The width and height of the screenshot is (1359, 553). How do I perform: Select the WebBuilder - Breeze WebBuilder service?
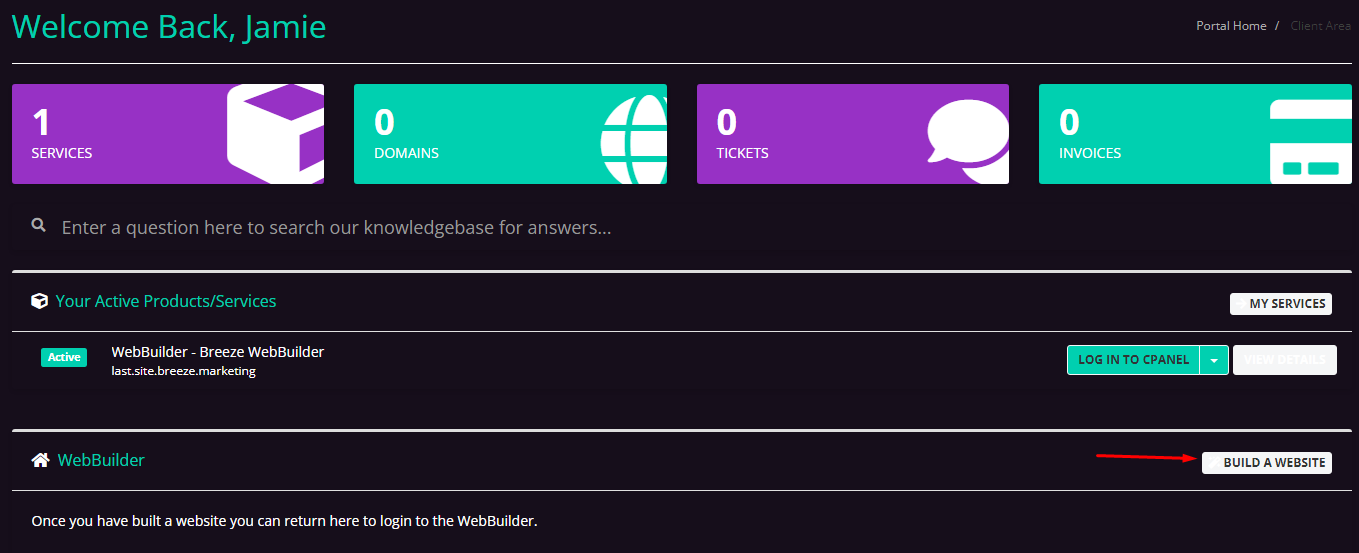pos(217,352)
